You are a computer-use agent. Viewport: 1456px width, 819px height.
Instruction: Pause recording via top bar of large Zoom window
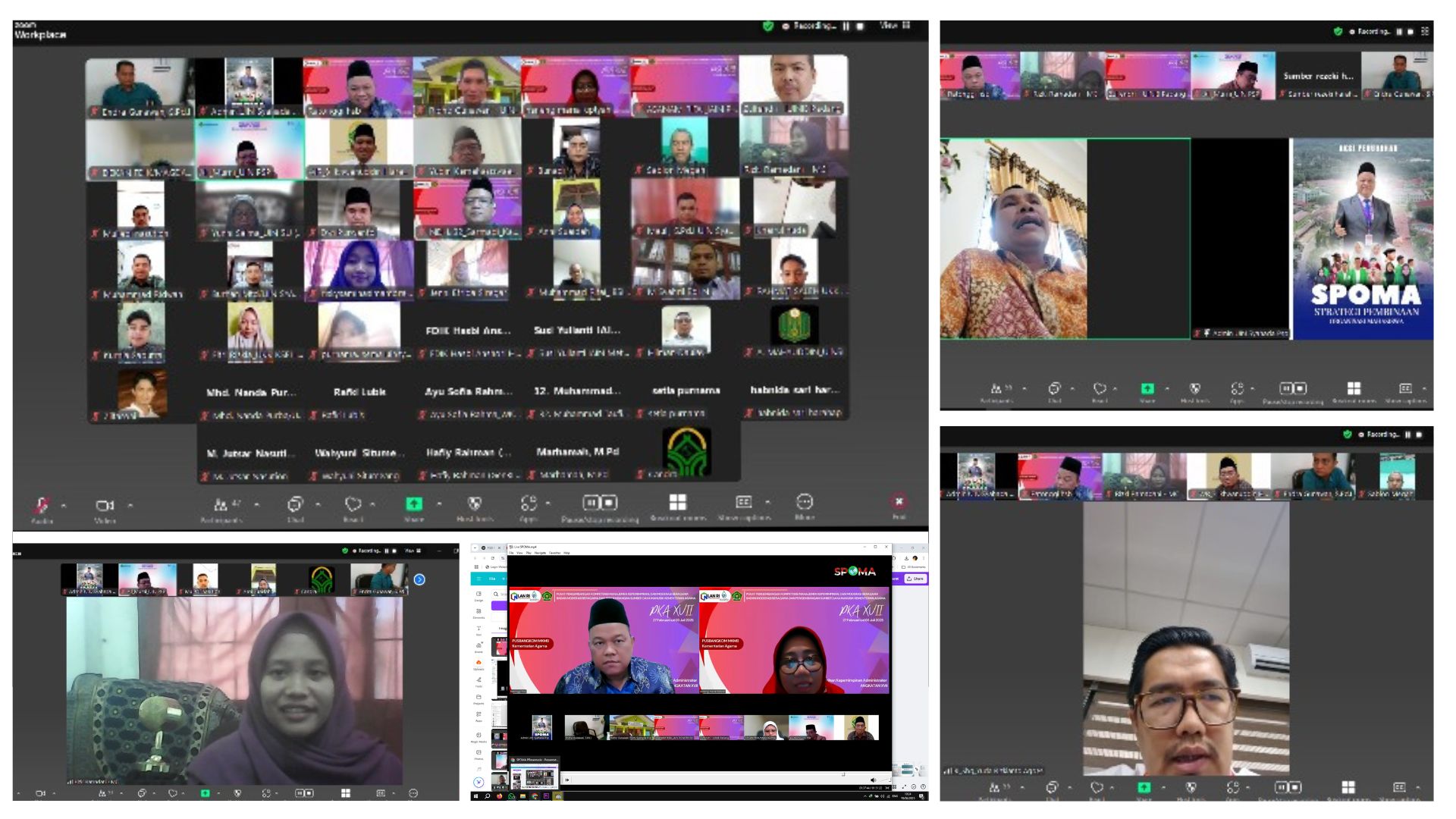(x=846, y=26)
